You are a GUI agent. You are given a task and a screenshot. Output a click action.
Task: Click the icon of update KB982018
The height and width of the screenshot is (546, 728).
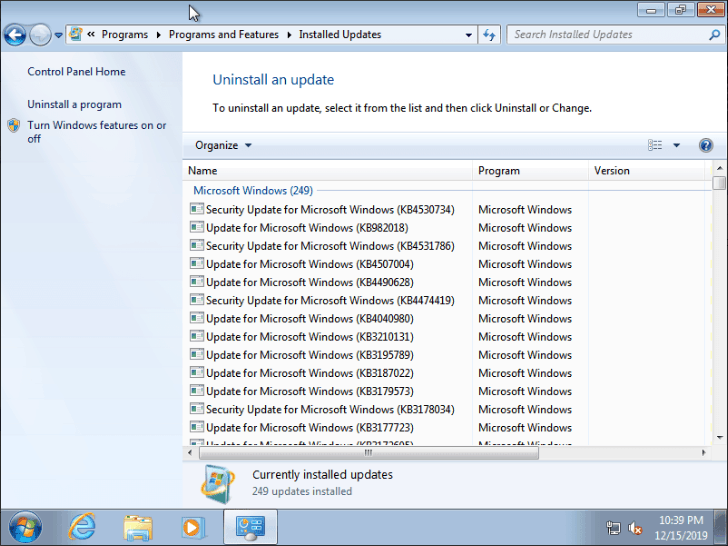coord(197,227)
